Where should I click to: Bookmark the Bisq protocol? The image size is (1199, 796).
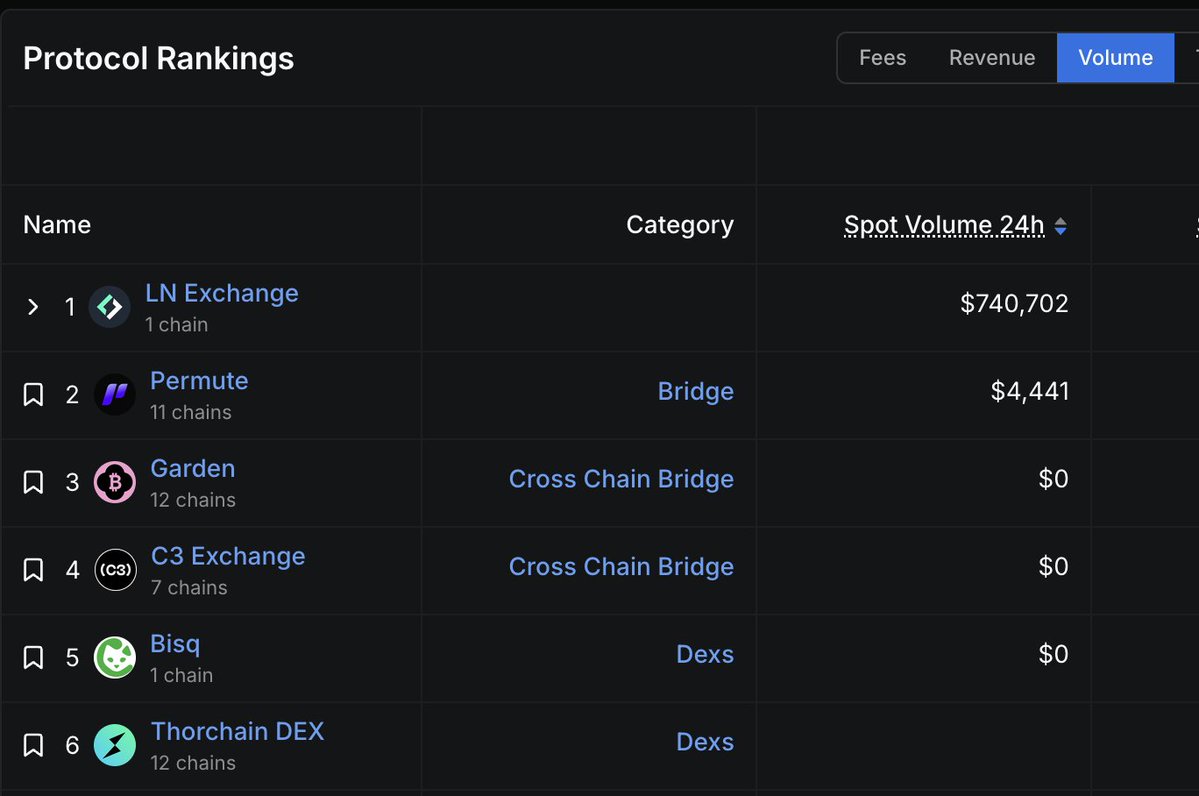(x=33, y=658)
